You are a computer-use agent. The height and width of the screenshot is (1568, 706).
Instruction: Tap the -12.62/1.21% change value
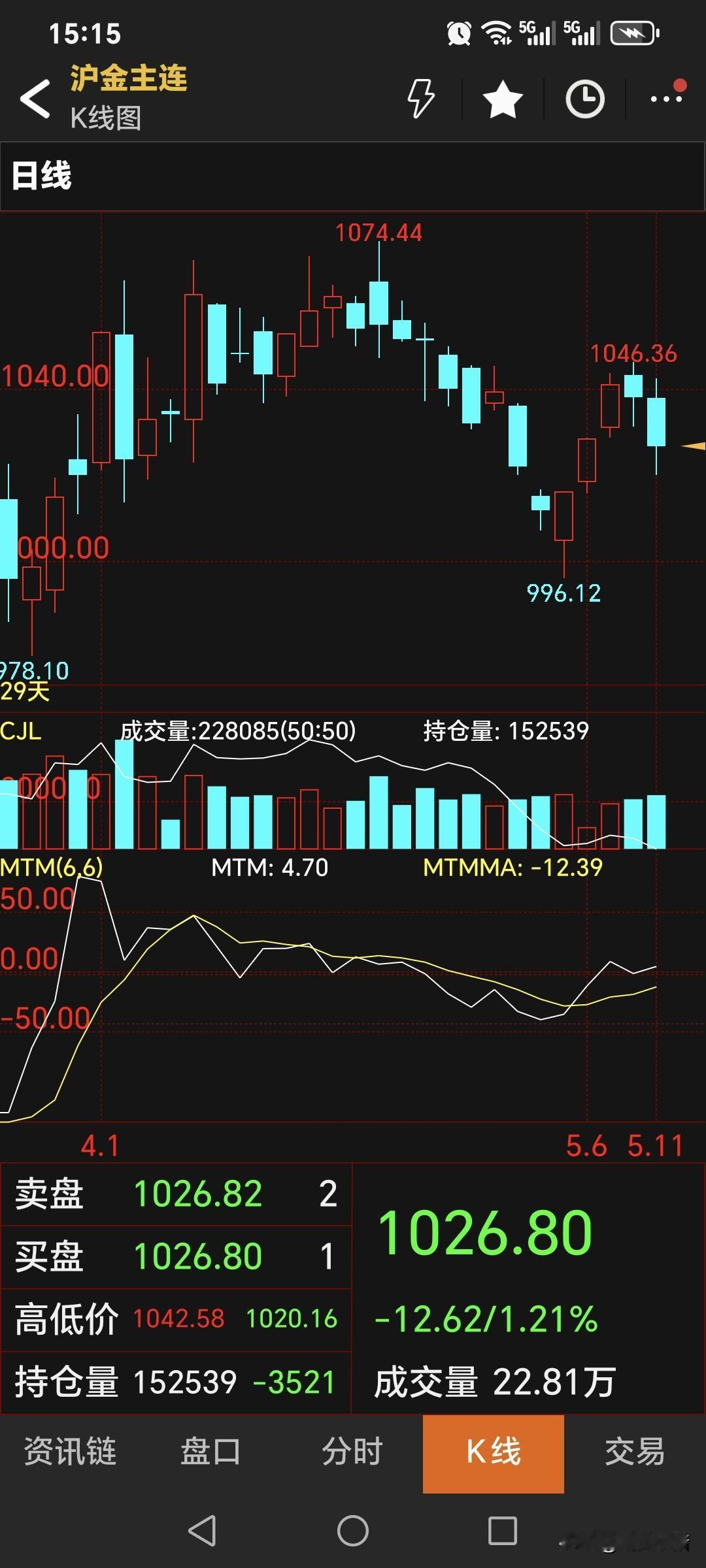pyautogui.click(x=486, y=1318)
